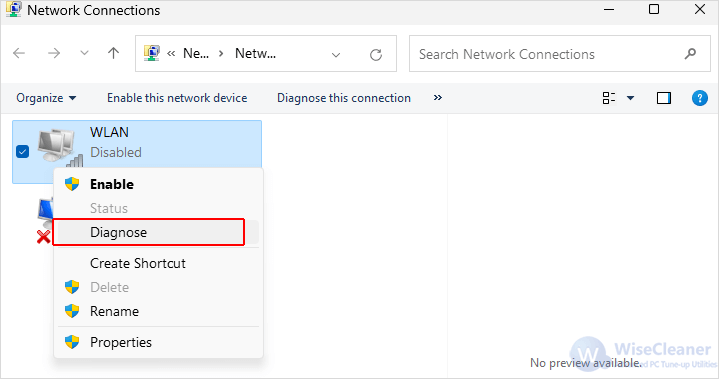The height and width of the screenshot is (379, 719).
Task: Click the Forward navigation arrow
Action: (x=54, y=53)
